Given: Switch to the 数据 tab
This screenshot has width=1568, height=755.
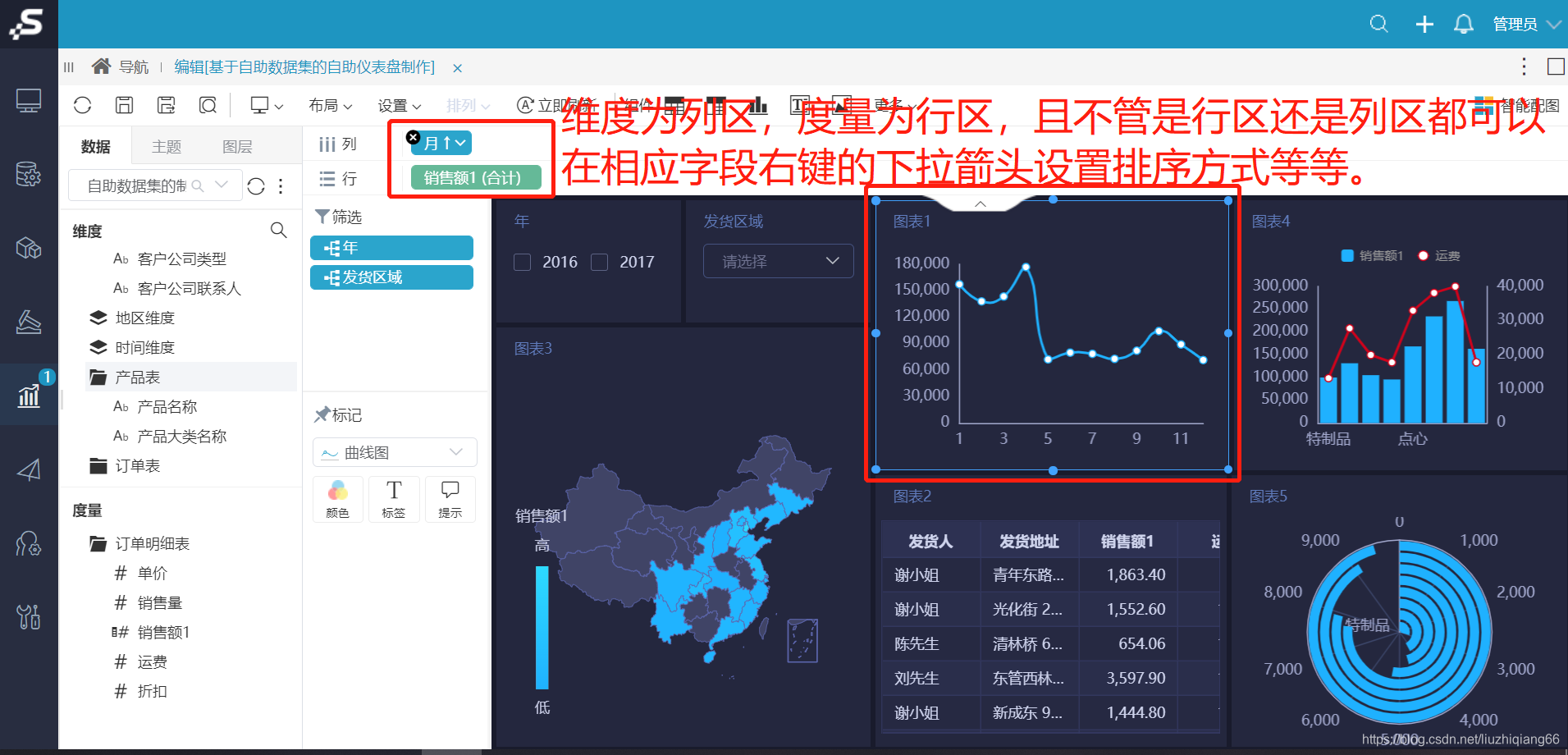Looking at the screenshot, I should (x=95, y=147).
